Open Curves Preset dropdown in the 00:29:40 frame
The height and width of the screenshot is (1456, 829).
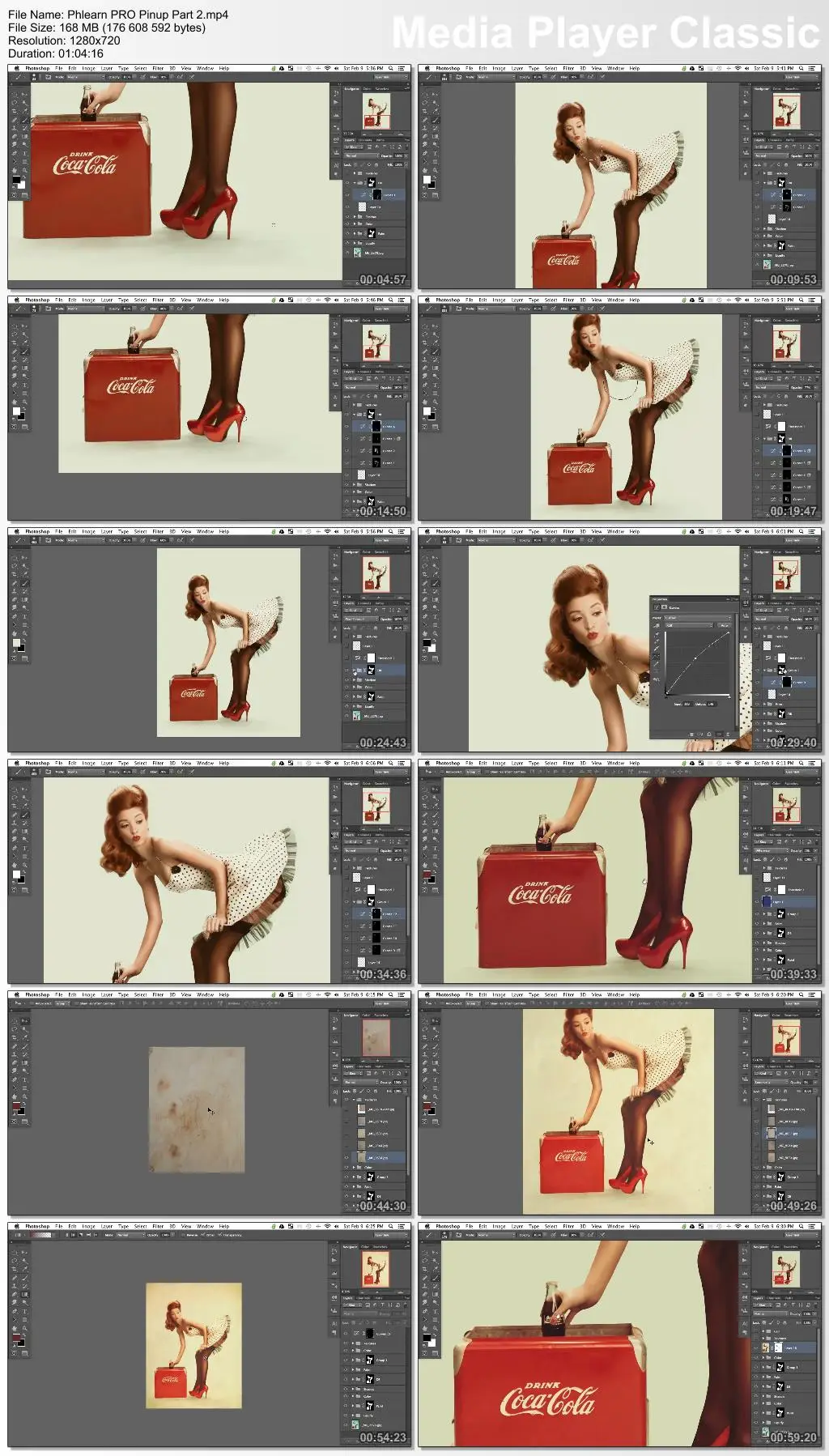[698, 618]
